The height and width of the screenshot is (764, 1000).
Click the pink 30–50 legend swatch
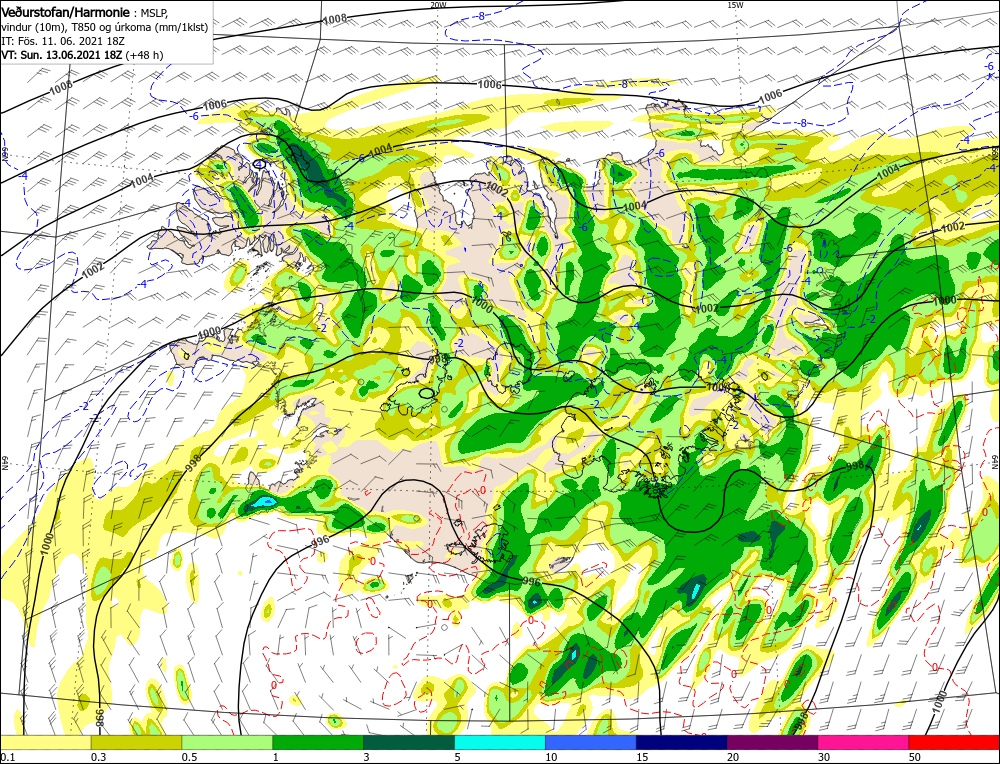pyautogui.click(x=864, y=742)
